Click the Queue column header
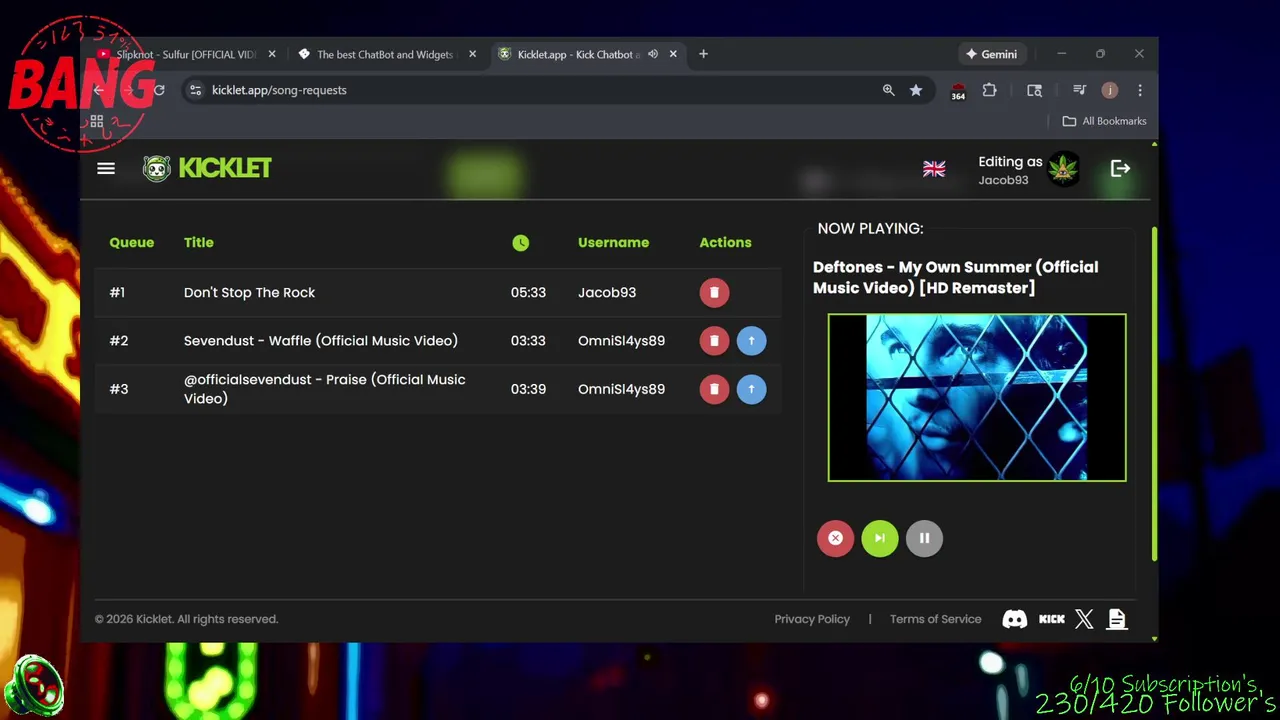 tap(132, 243)
